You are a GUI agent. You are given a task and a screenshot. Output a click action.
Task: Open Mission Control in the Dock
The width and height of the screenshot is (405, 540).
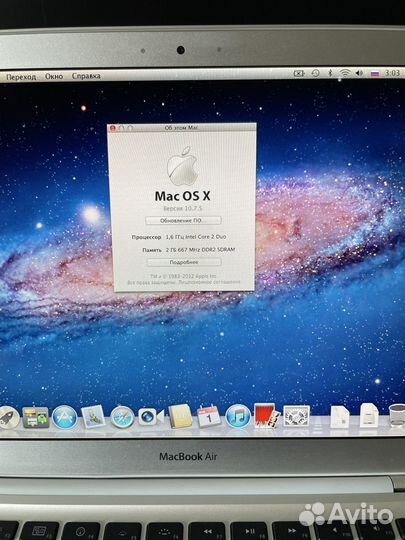click(x=35, y=417)
